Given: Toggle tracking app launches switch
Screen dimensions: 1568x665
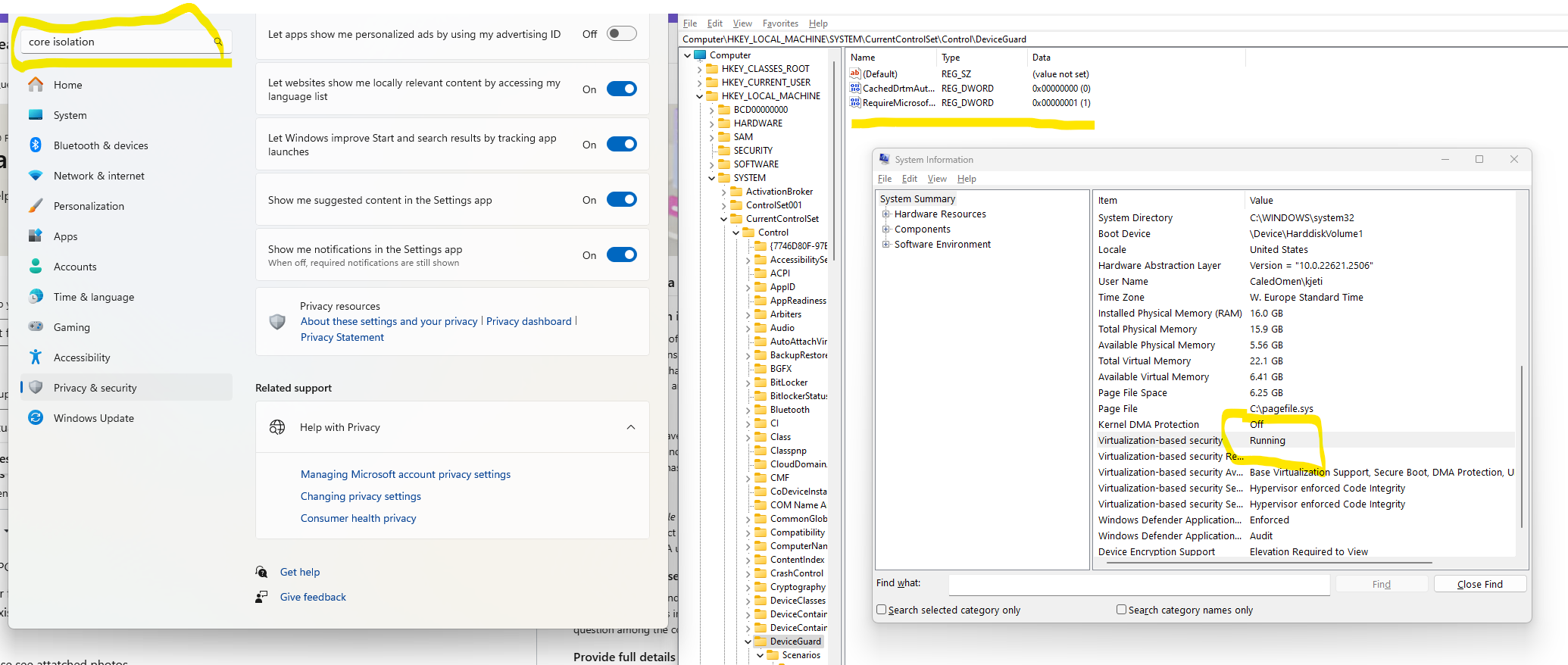Looking at the screenshot, I should pyautogui.click(x=622, y=144).
